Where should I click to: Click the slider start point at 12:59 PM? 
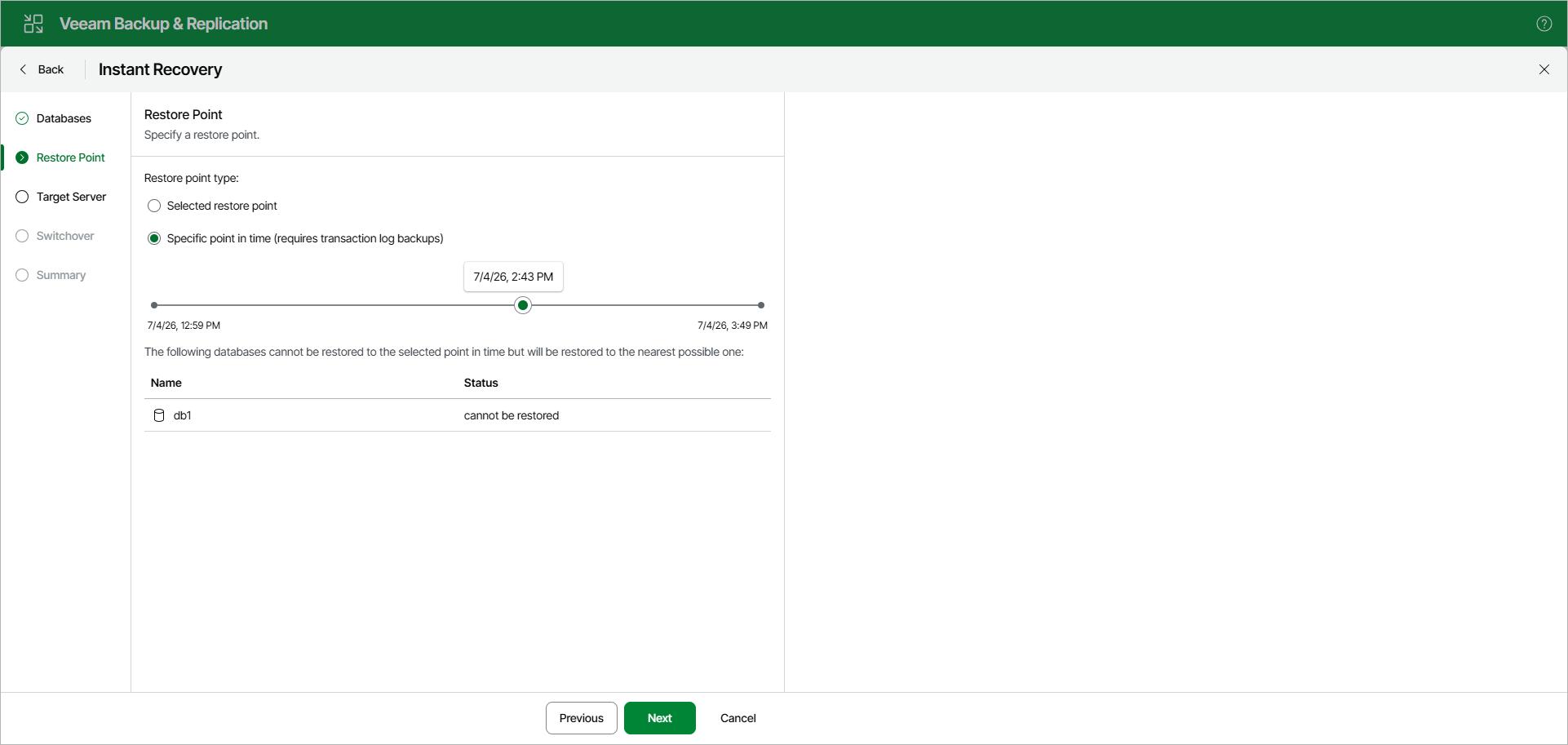pyautogui.click(x=154, y=305)
